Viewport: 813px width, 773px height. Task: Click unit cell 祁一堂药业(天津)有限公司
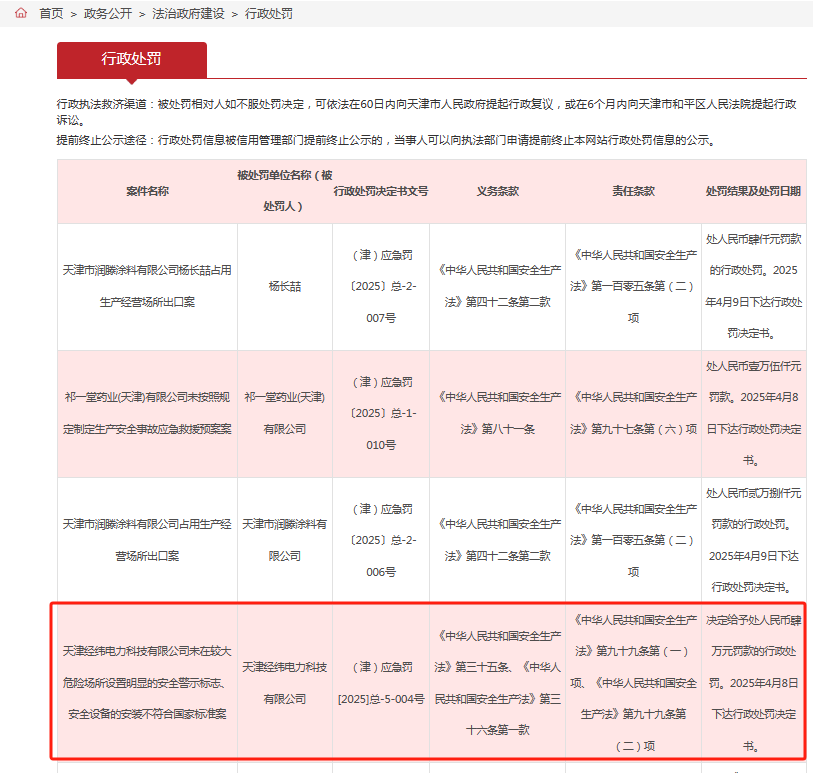284,413
